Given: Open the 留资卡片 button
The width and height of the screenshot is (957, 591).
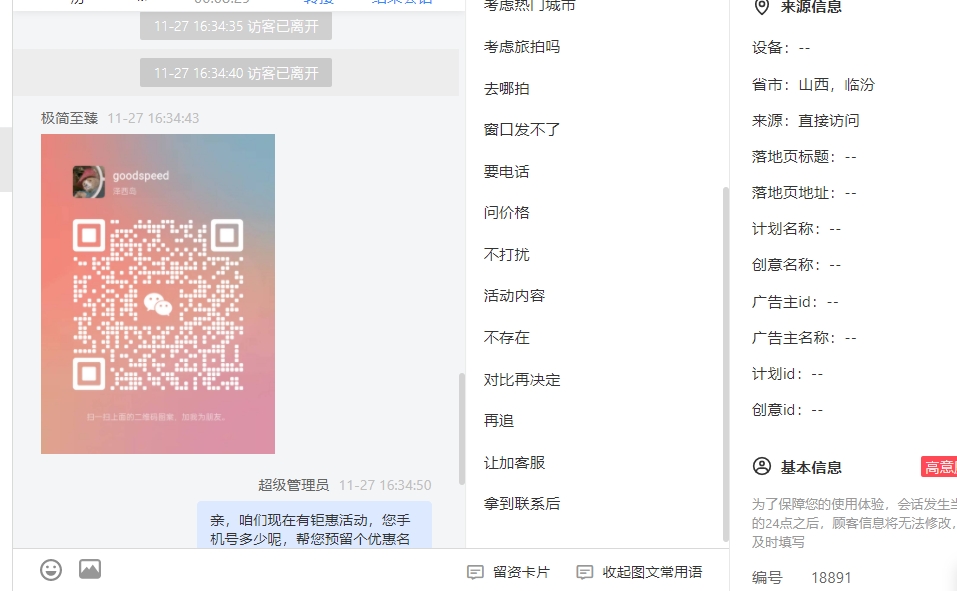Looking at the screenshot, I should 508,572.
